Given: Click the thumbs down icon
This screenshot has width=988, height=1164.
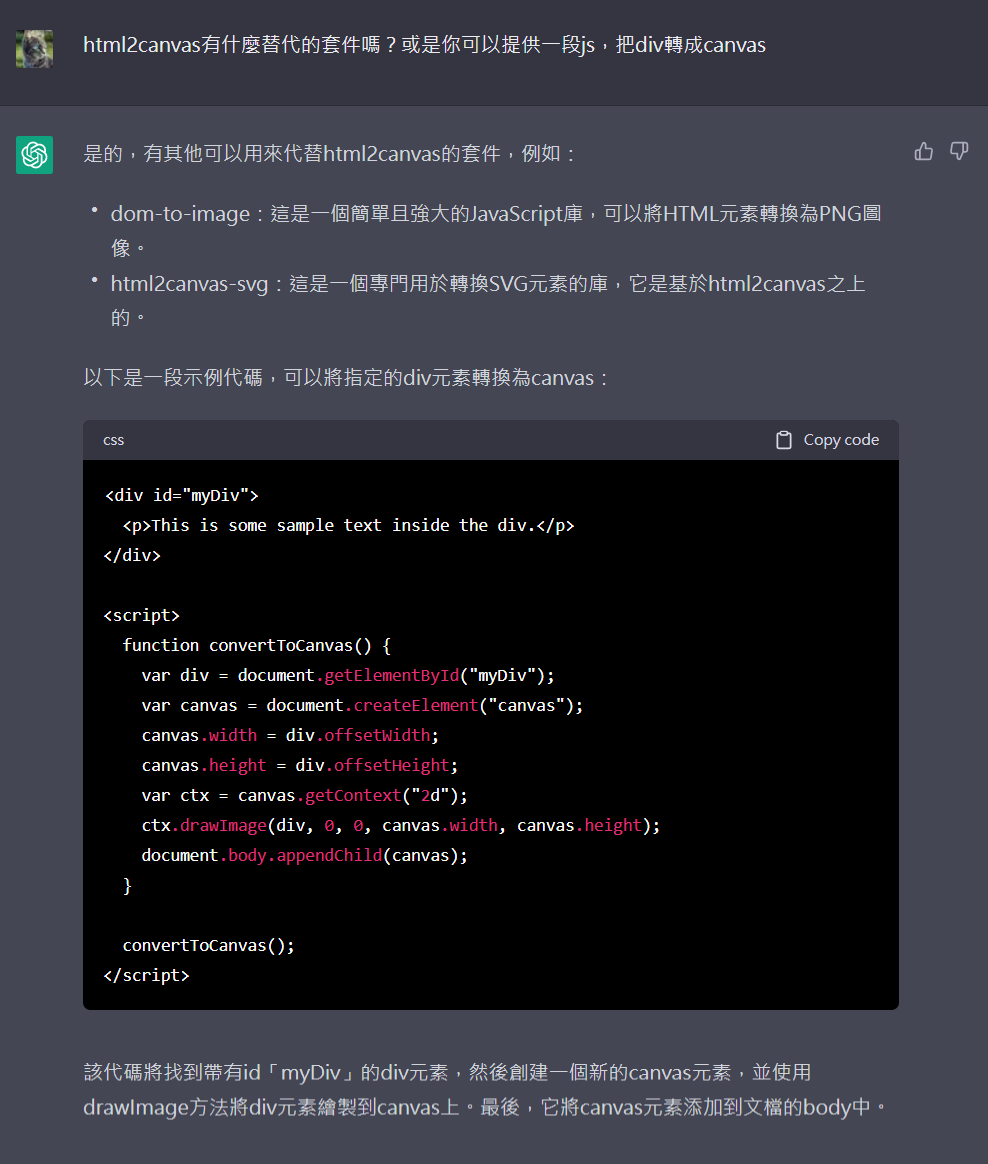Looking at the screenshot, I should [959, 151].
